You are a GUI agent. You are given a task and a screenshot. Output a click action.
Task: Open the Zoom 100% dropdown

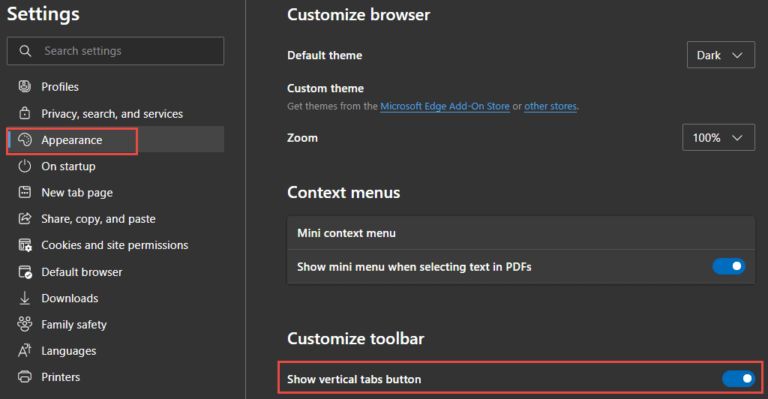click(718, 138)
